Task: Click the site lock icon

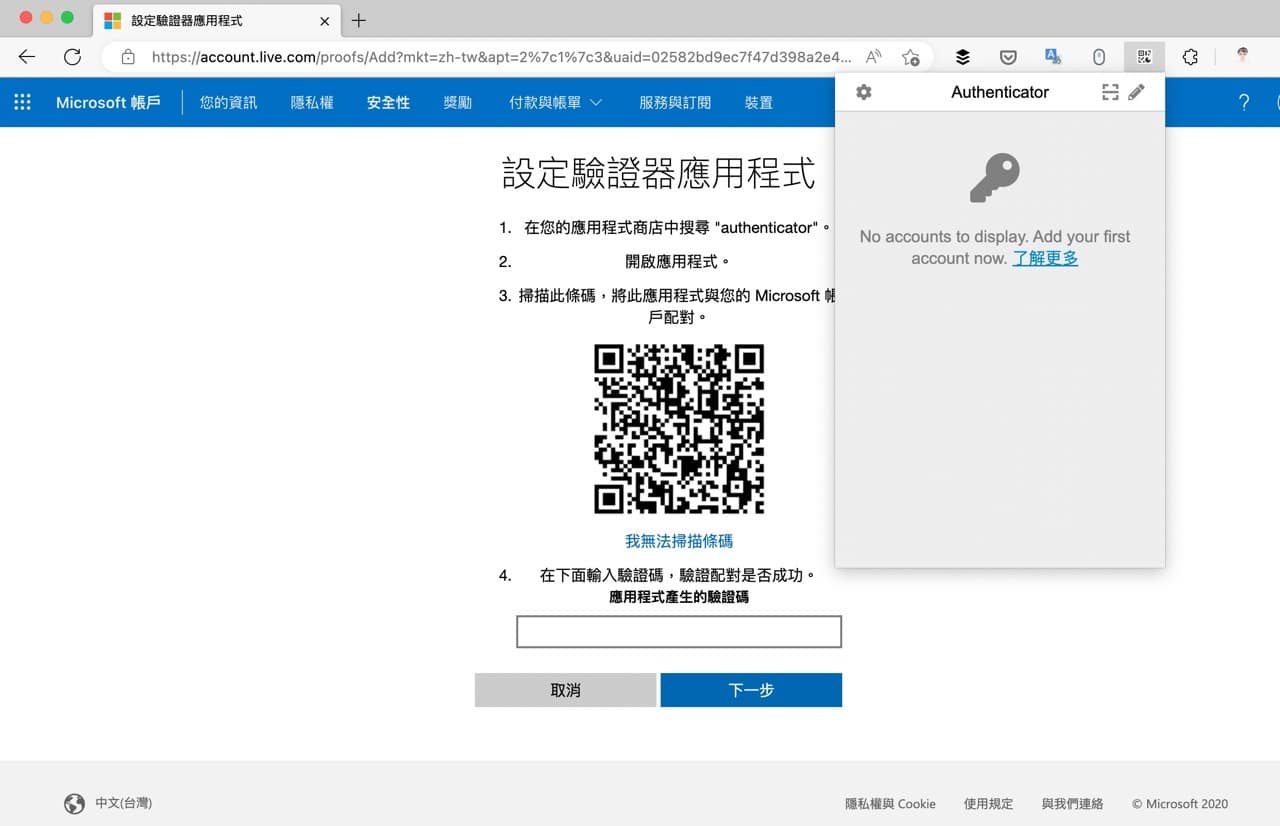Action: coord(128,57)
